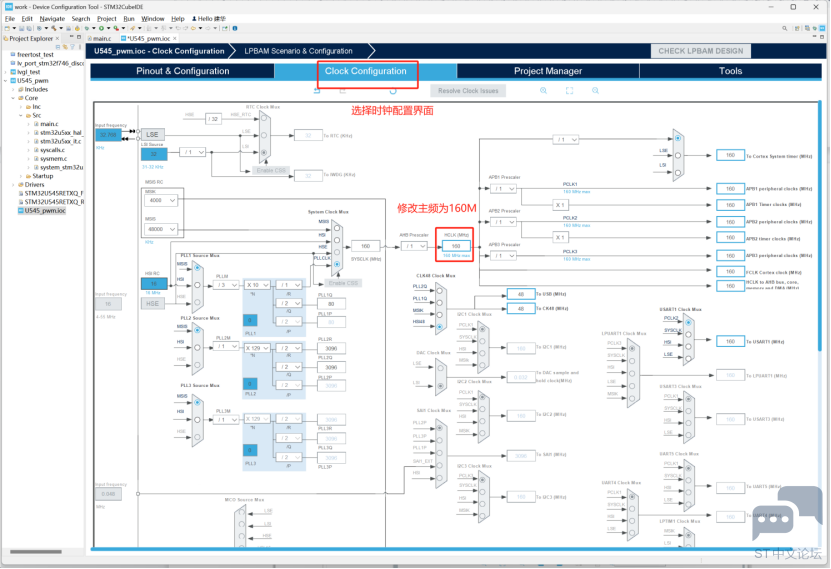Click the green debug bug toolbar icon
The height and width of the screenshot is (569, 831).
point(86,28)
